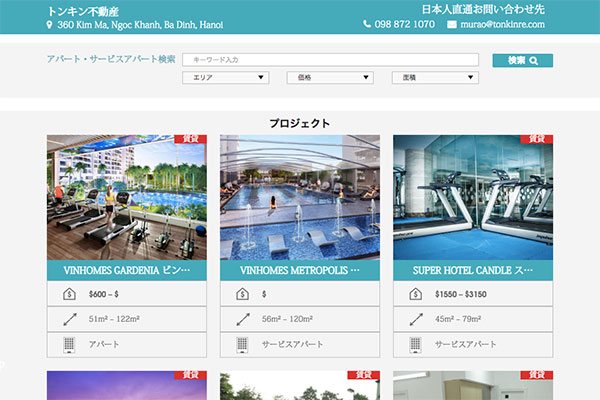Click the 賃貸 badge on the Super Hotel Candle photo
The width and height of the screenshot is (600, 400).
pos(536,139)
